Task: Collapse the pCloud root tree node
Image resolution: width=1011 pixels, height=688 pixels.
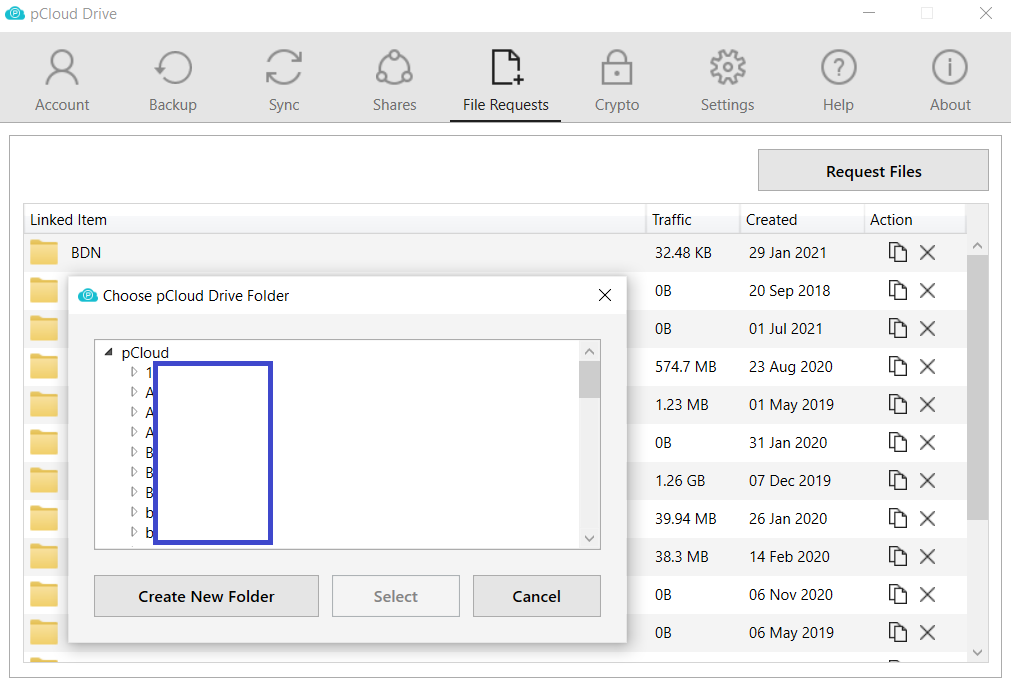Action: [108, 352]
